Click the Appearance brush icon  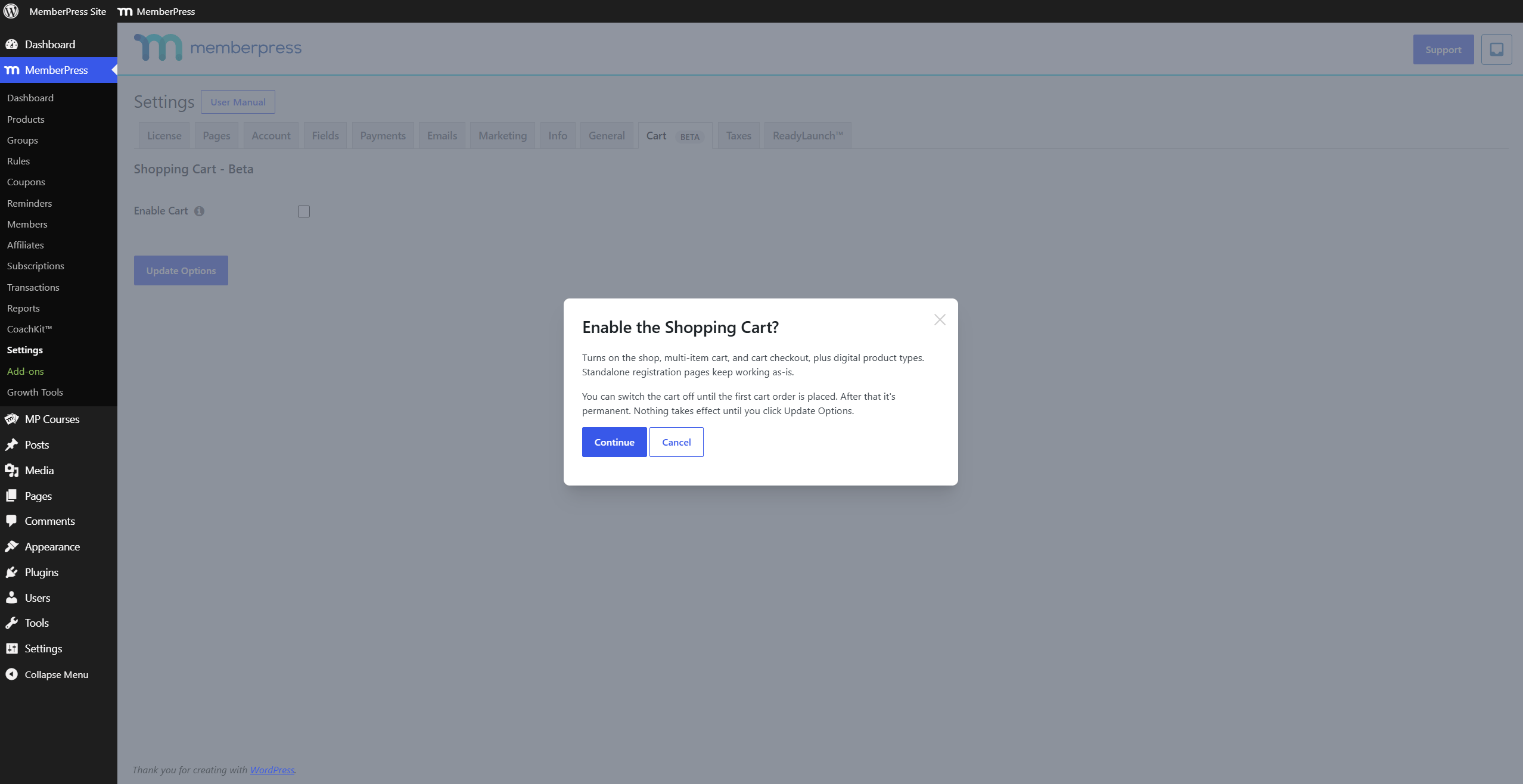coord(11,546)
